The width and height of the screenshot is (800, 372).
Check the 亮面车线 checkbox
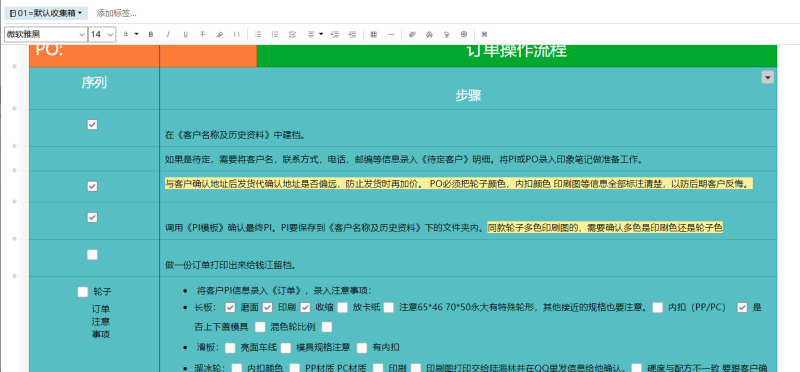point(230,348)
